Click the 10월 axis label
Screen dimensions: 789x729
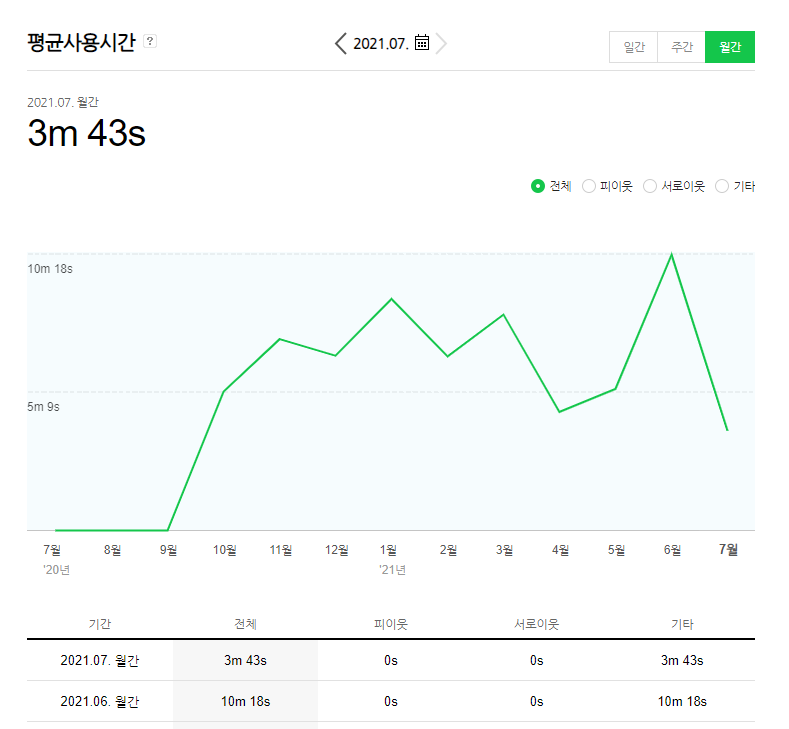click(x=224, y=550)
